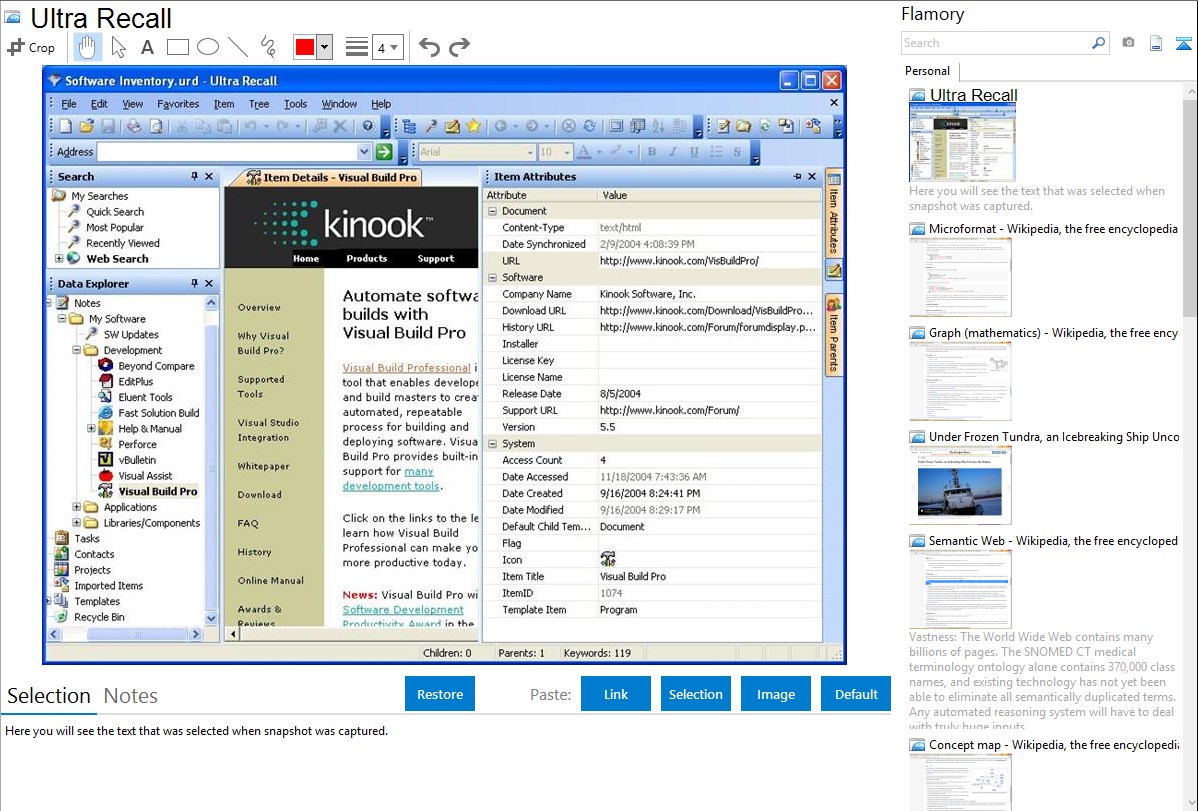Toggle the pin on the Search pane
The width and height of the screenshot is (1198, 811).
pos(194,177)
